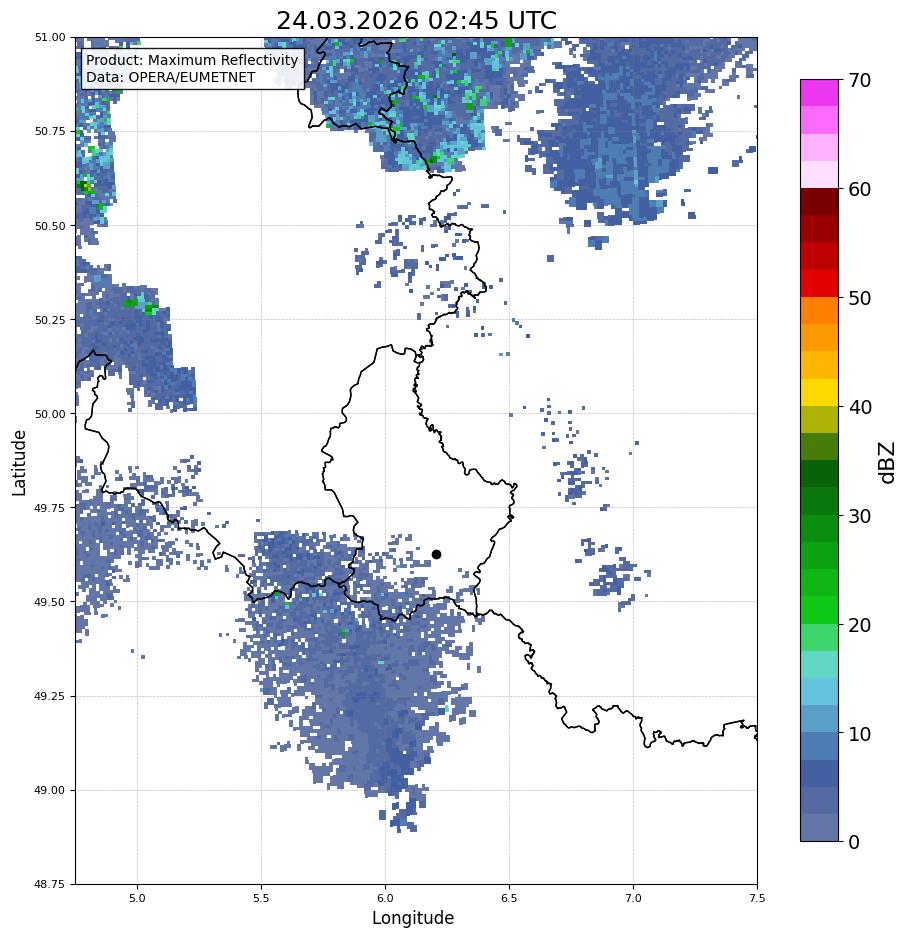Click the longitude tick label 5.0
Viewport: 908px width, 937px height.
coord(137,898)
